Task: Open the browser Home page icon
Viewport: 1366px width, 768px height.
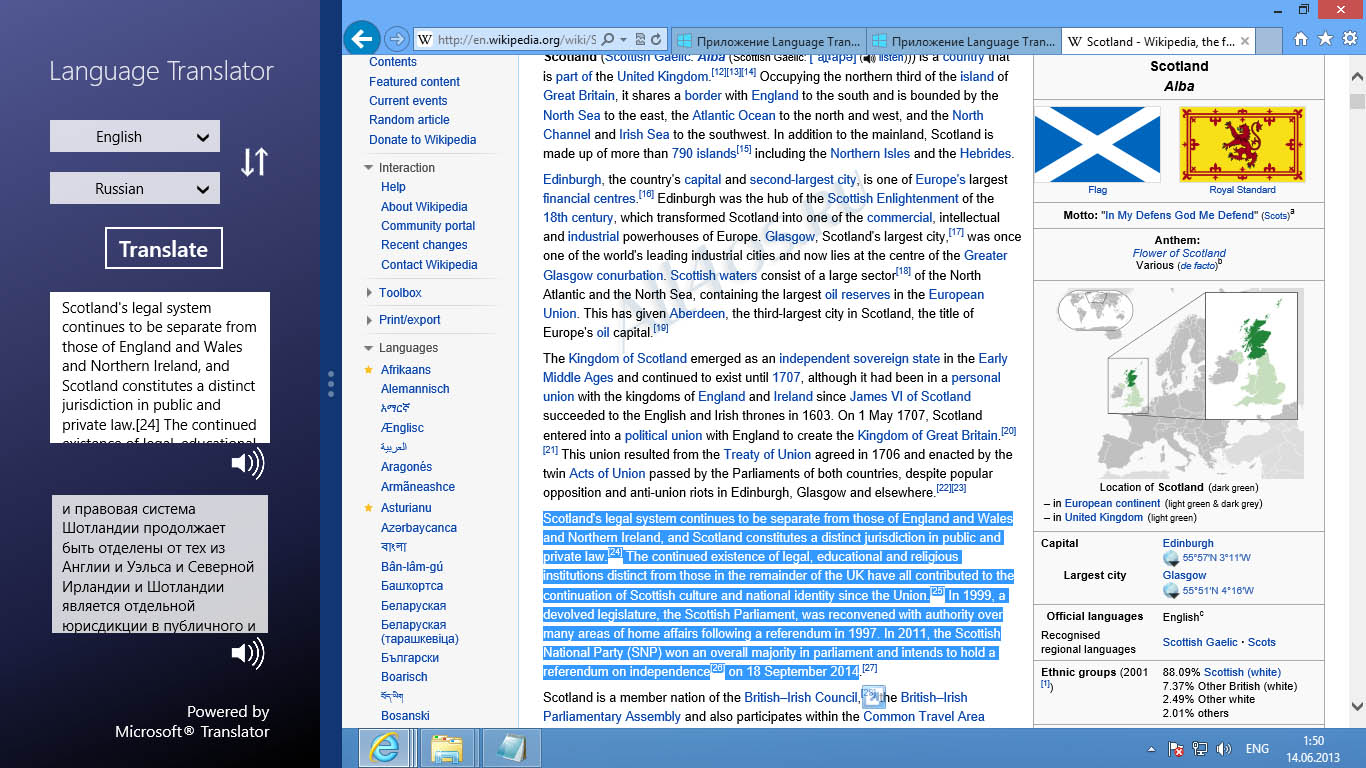Action: (1301, 39)
